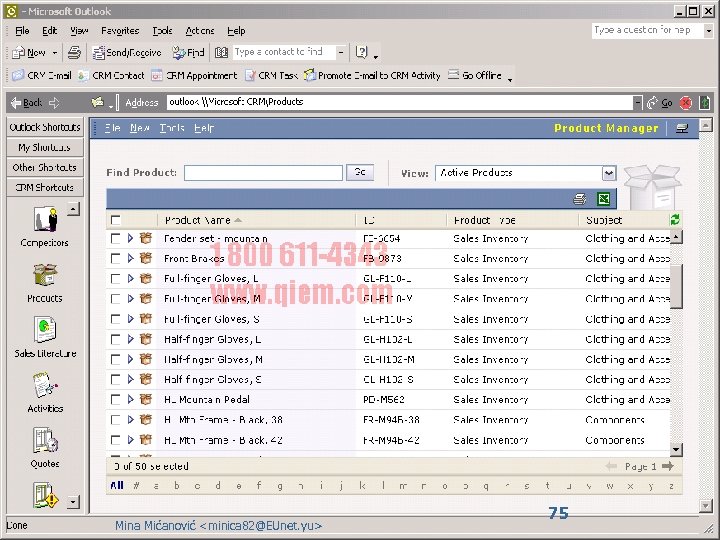The image size is (720, 540).
Task: Check the Front Brakes row checkbox
Action: pyautogui.click(x=116, y=259)
